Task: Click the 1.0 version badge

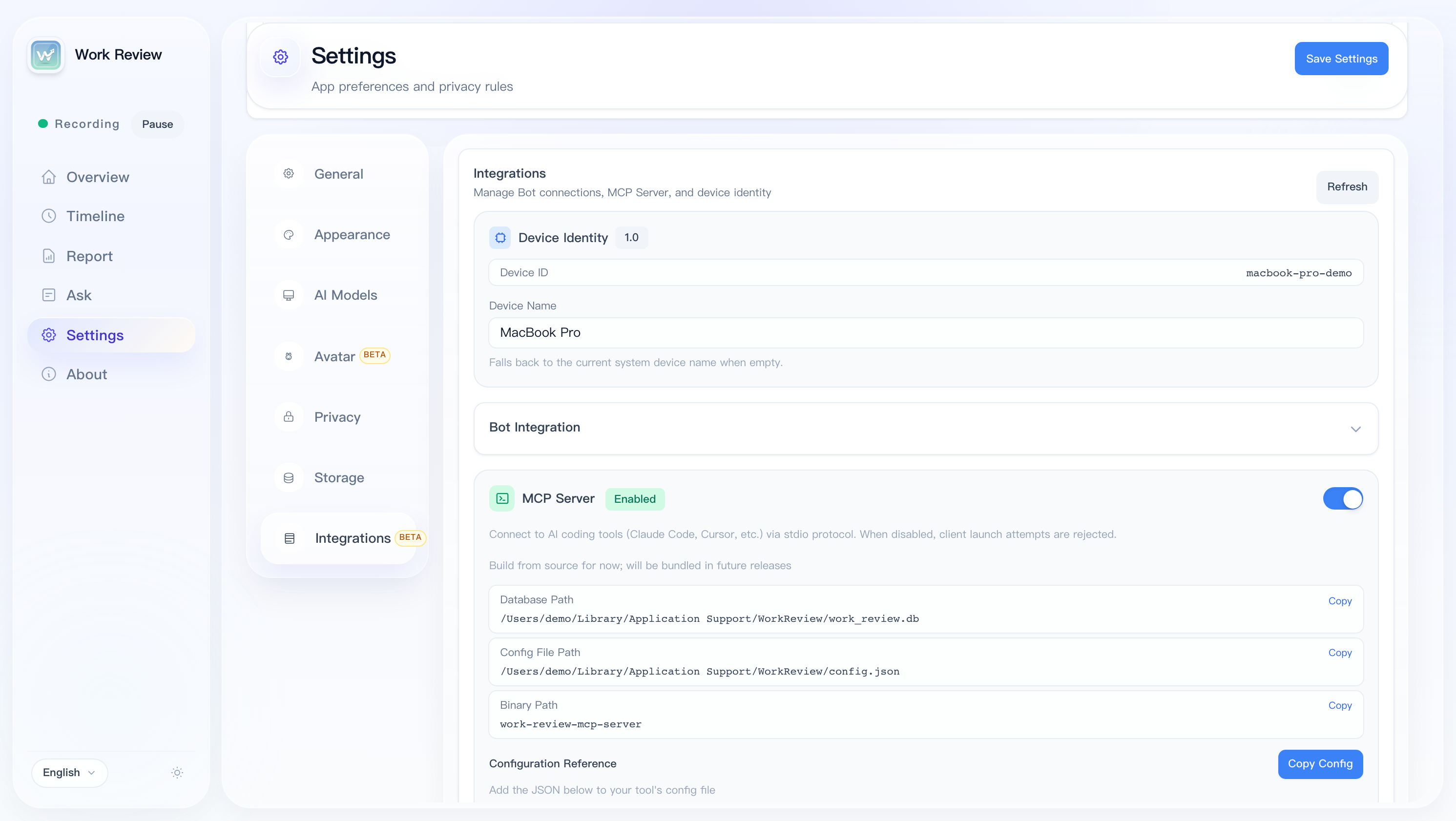Action: (x=631, y=237)
